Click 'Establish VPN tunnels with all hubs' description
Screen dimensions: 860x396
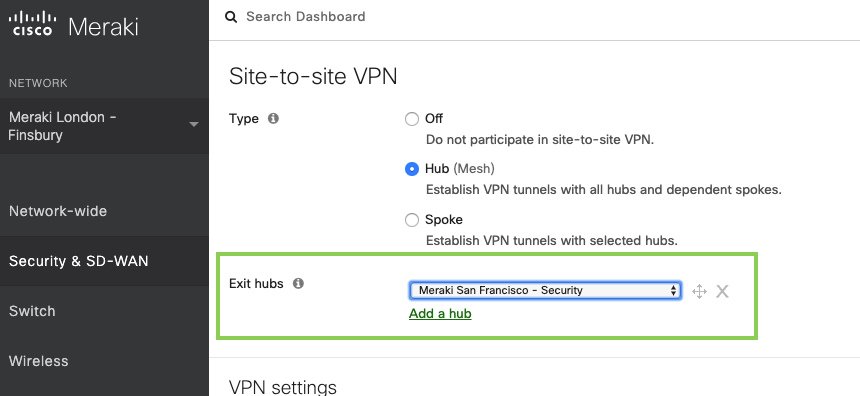pyautogui.click(x=604, y=190)
